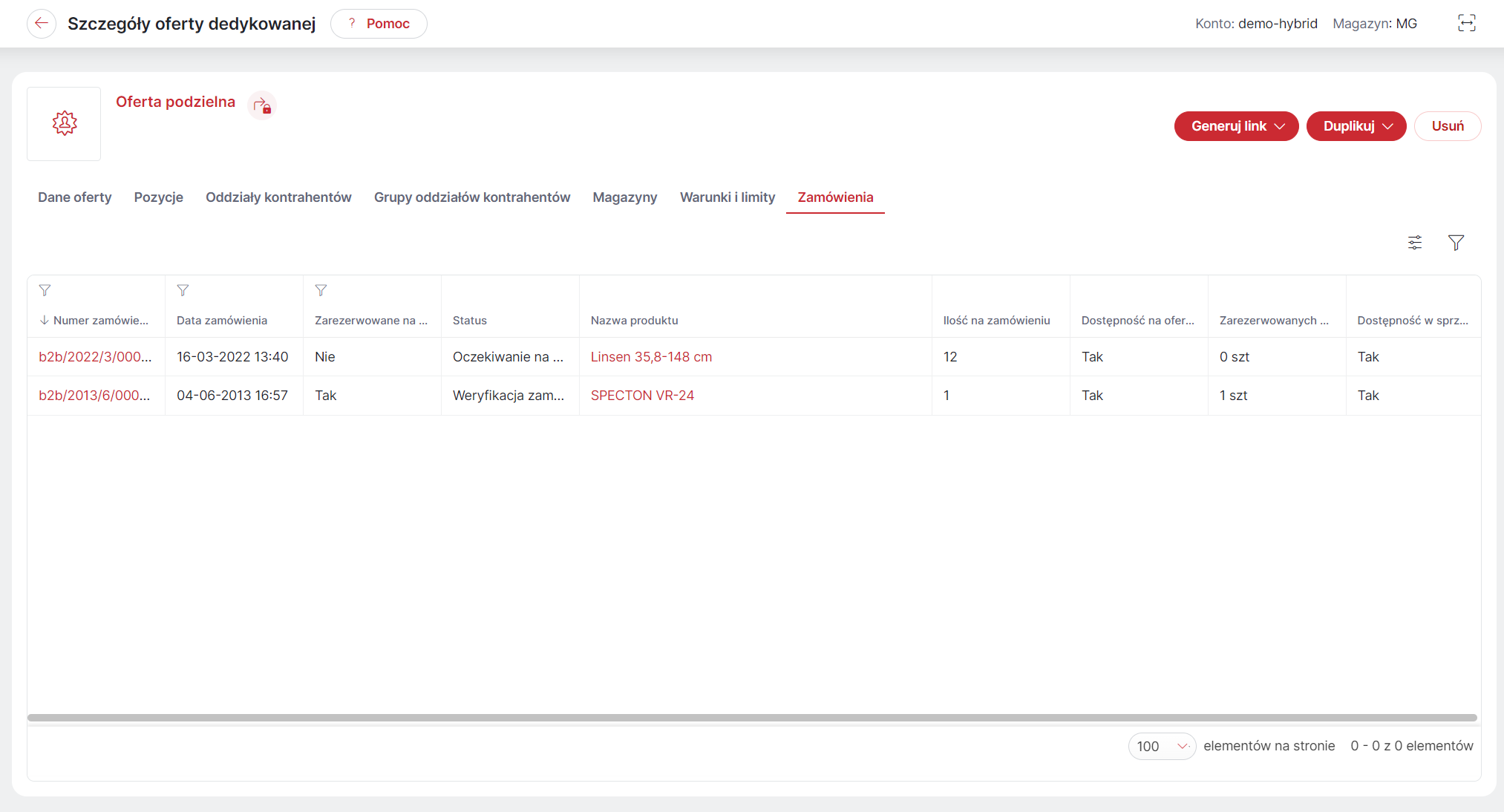Image resolution: width=1504 pixels, height=812 pixels.
Task: Click status cell Weryfikacja zam...
Action: tap(509, 396)
